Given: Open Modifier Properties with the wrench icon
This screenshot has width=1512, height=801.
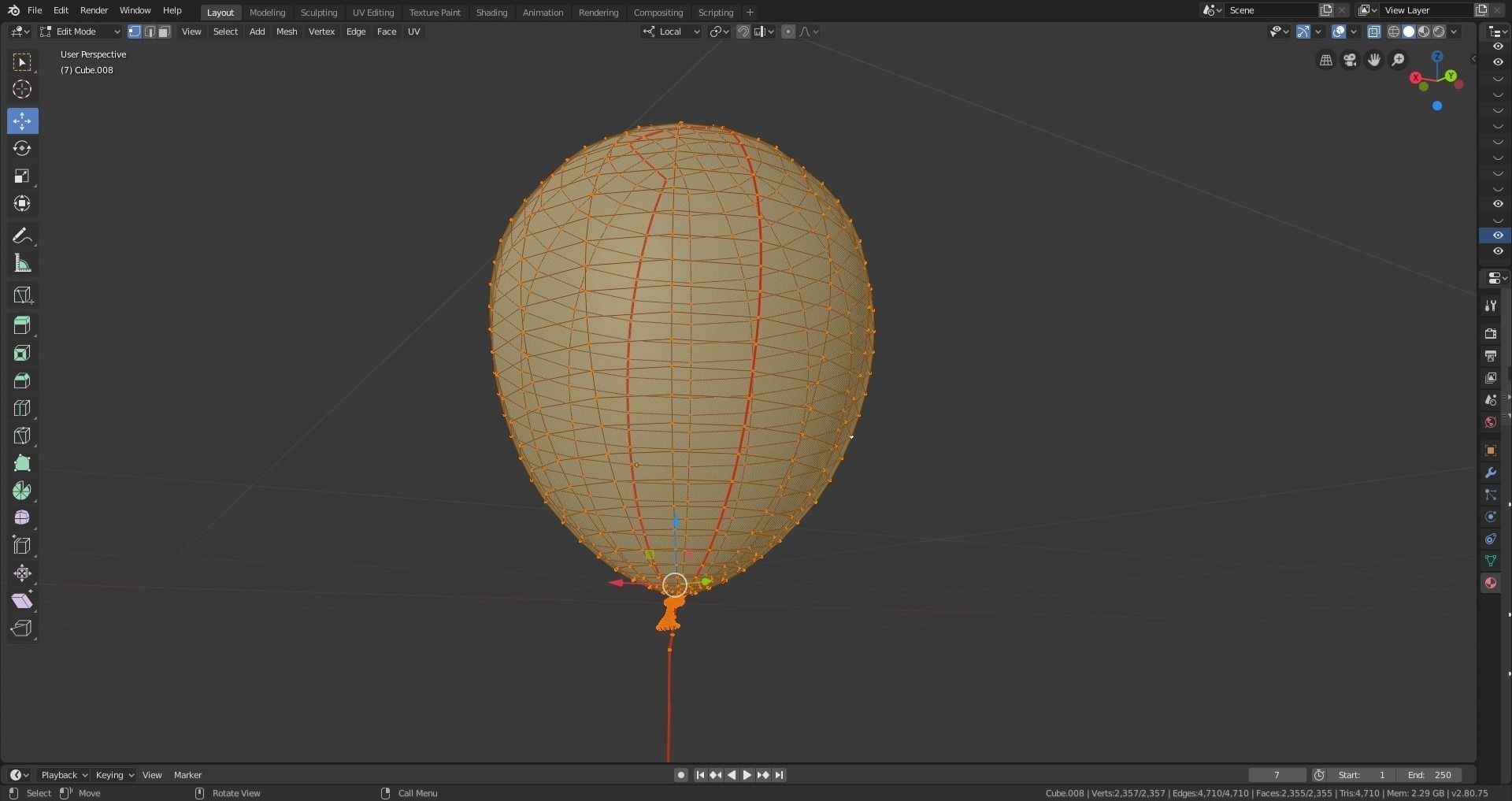Looking at the screenshot, I should (1491, 473).
